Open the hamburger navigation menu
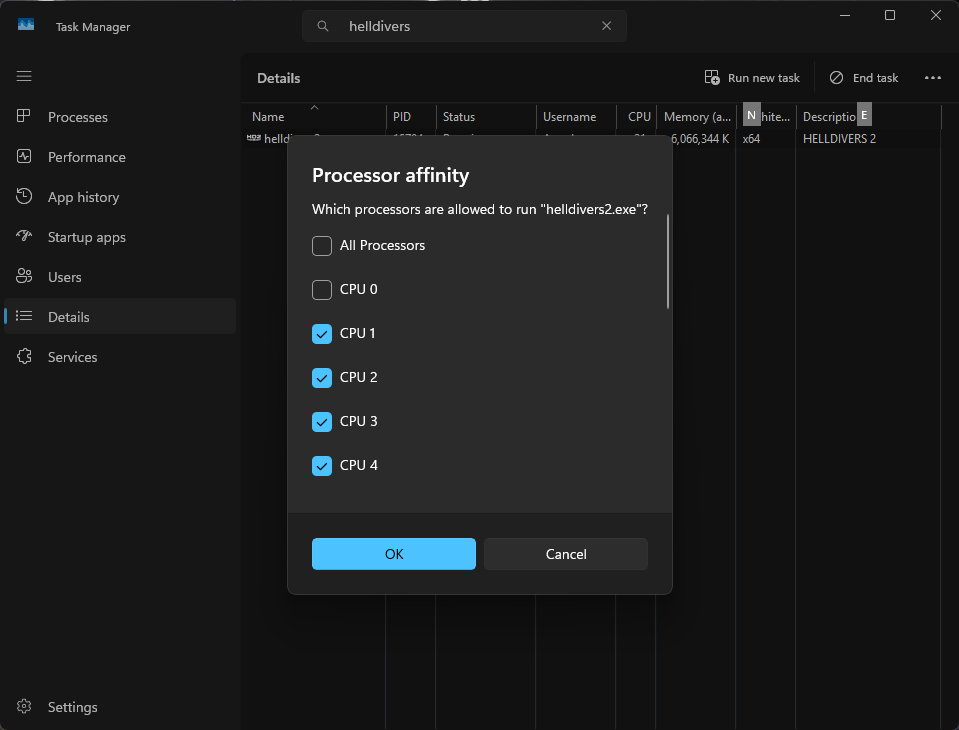Image resolution: width=959 pixels, height=730 pixels. [x=24, y=76]
